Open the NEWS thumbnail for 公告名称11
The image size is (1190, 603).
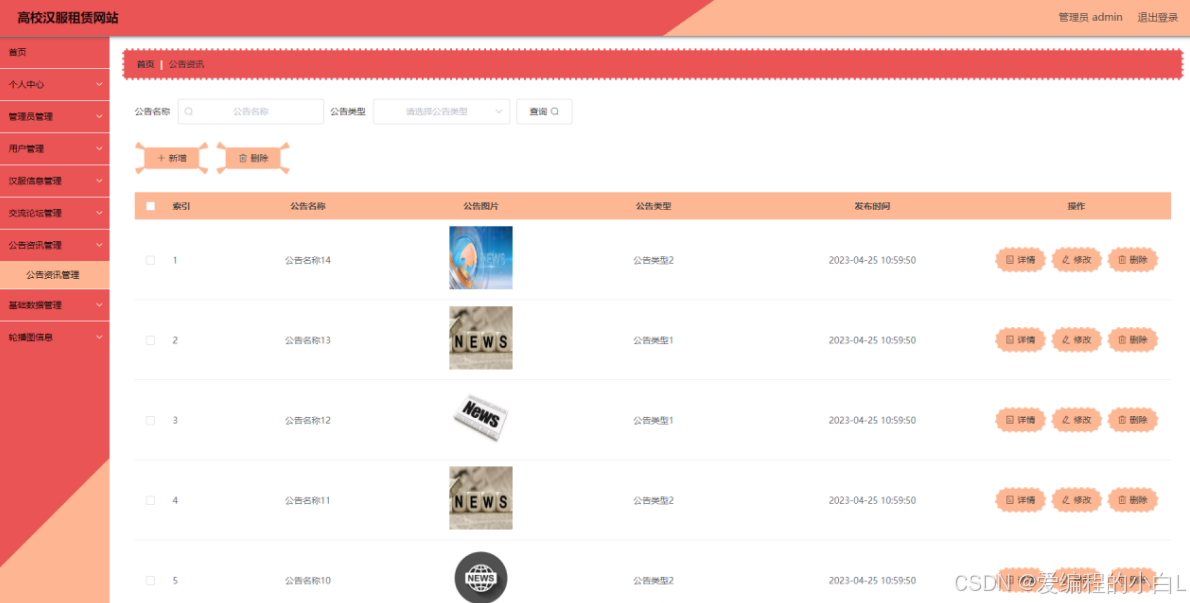coord(480,498)
